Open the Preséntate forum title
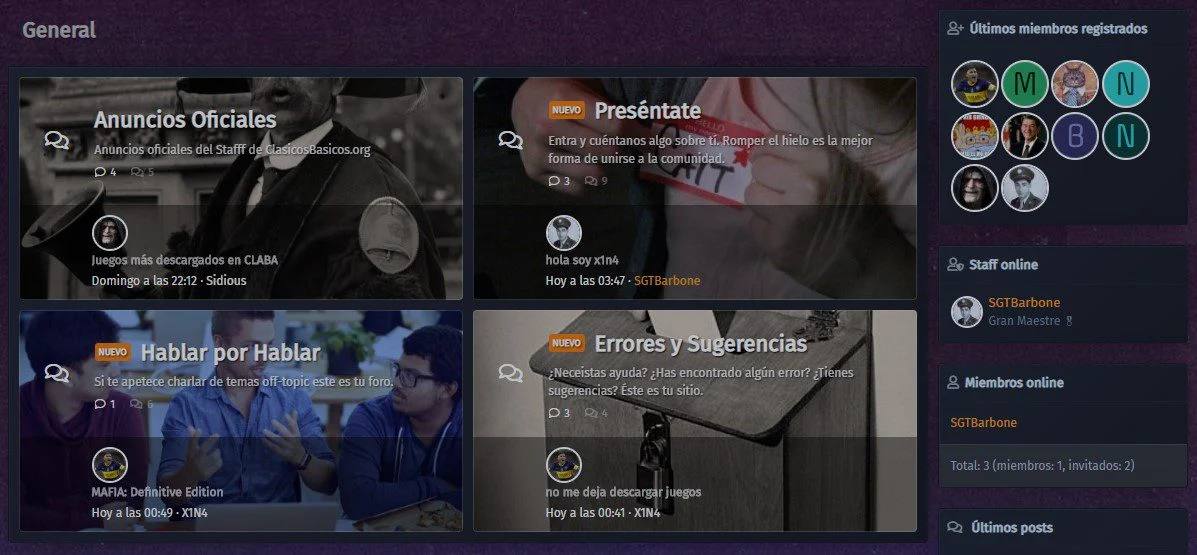The image size is (1197, 555). click(x=647, y=111)
